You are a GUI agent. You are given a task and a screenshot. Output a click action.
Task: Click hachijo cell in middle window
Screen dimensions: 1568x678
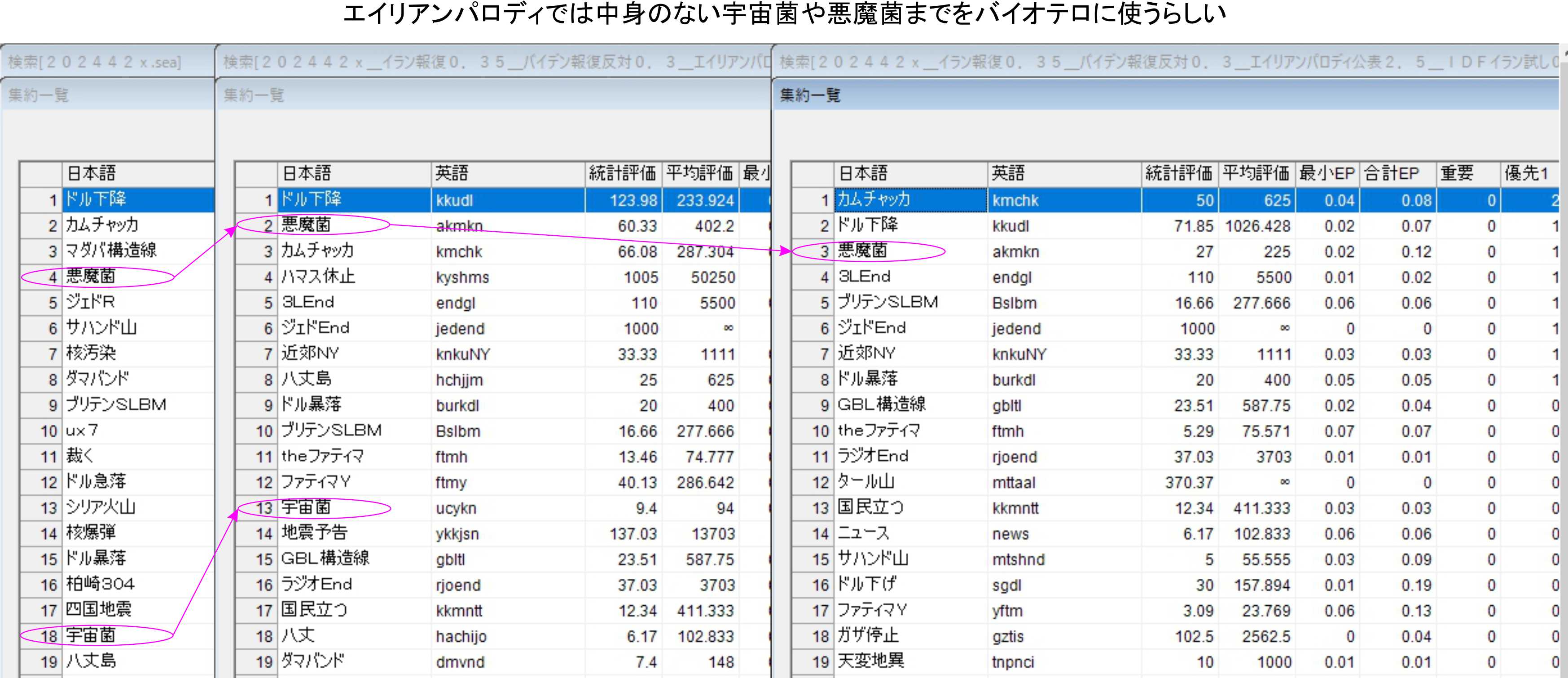(x=508, y=636)
